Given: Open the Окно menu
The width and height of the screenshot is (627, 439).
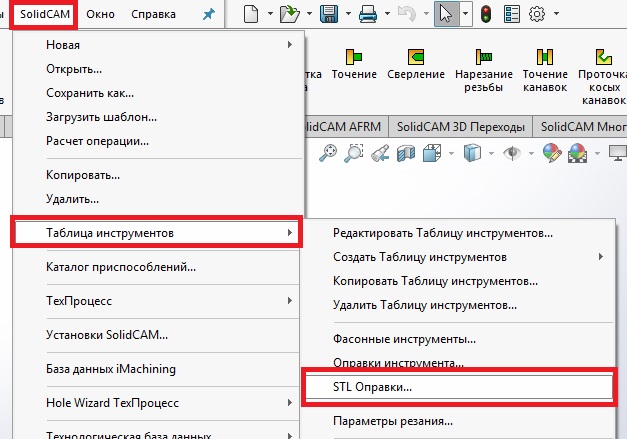Looking at the screenshot, I should tap(100, 14).
